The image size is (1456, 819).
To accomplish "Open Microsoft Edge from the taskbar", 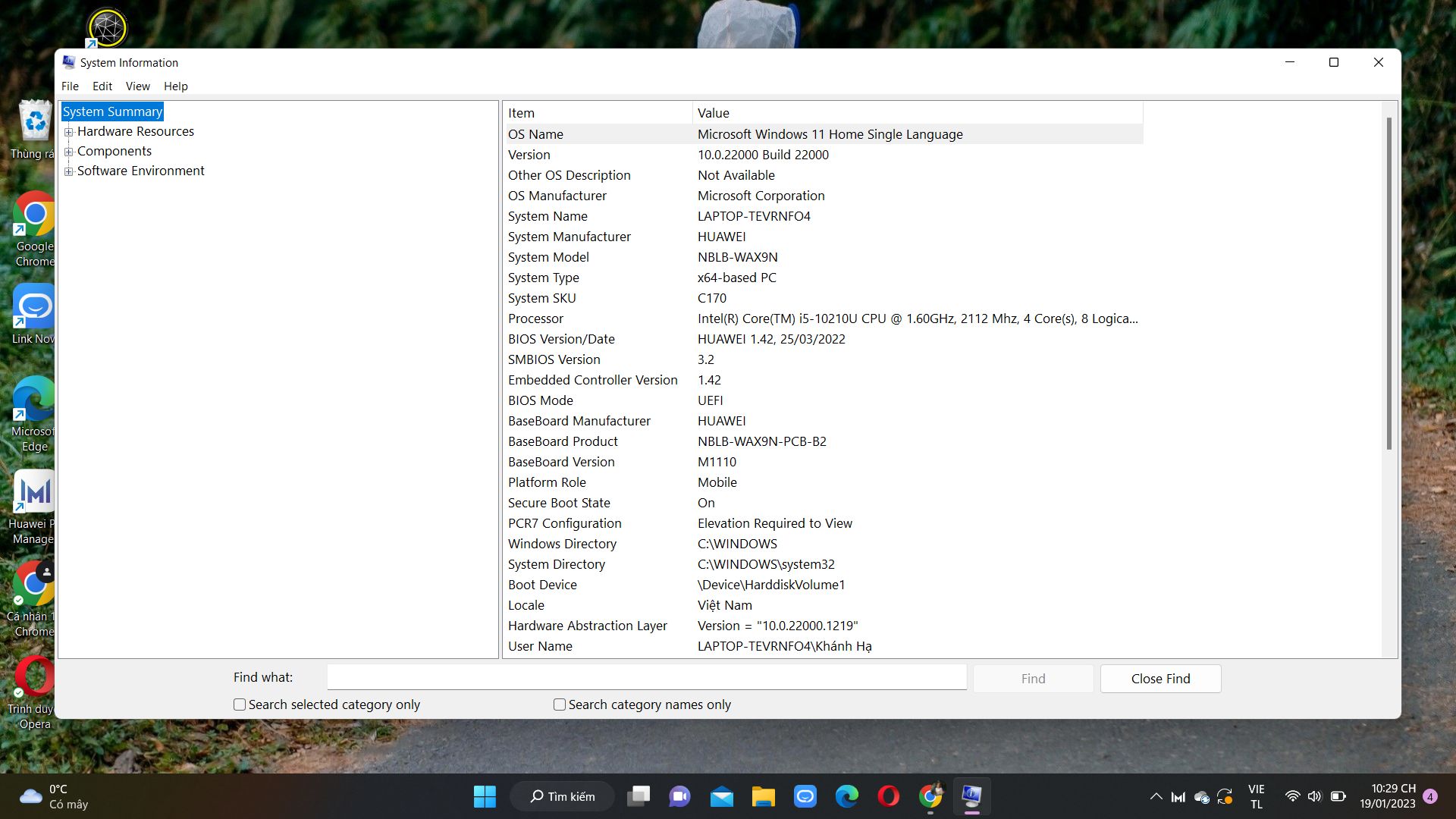I will (846, 796).
